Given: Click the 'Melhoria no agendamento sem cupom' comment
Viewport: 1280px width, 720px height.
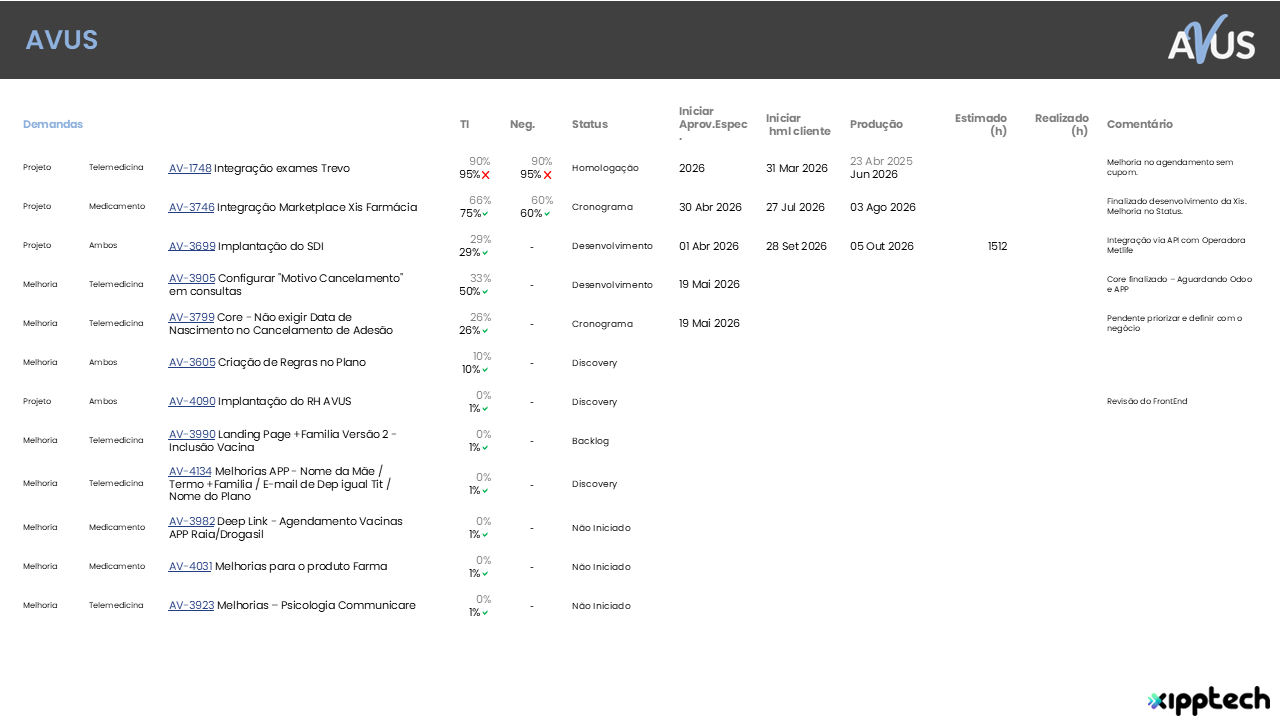Looking at the screenshot, I should (1170, 167).
